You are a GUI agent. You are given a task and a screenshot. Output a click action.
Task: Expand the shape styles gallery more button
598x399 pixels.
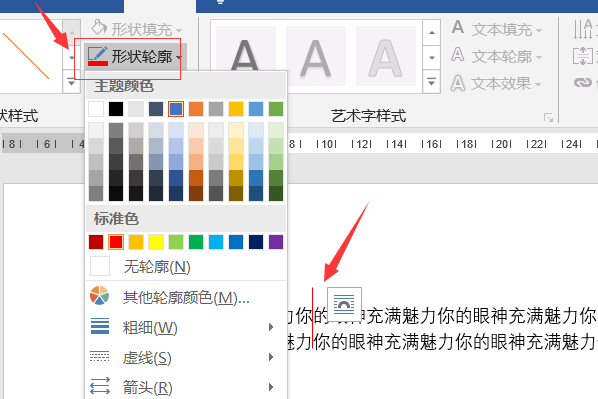[71, 82]
